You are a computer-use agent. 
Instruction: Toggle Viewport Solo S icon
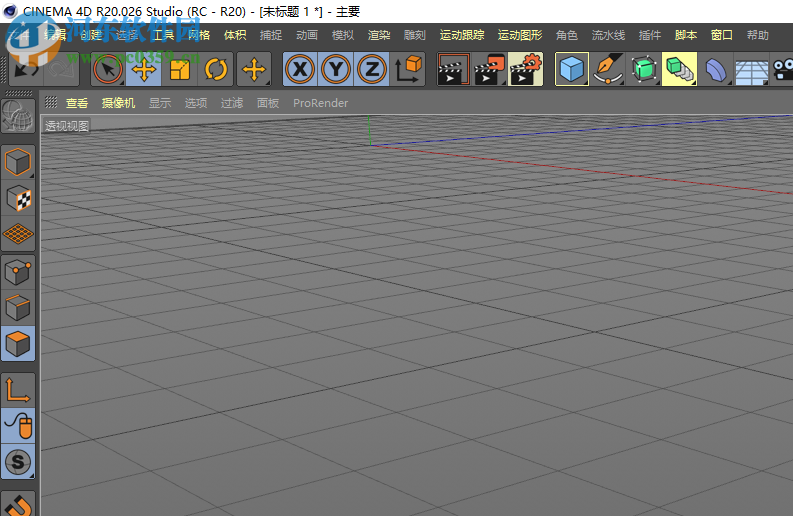(x=18, y=462)
